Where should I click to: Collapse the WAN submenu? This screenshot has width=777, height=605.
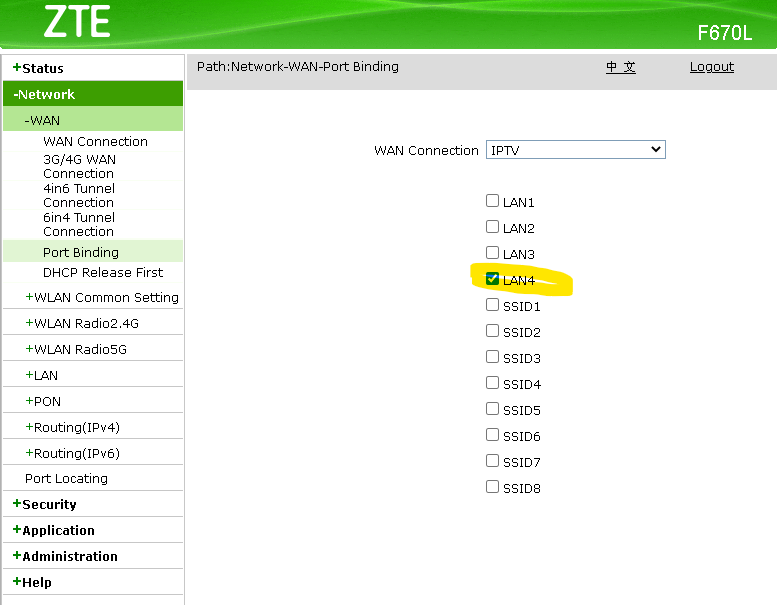pos(93,120)
